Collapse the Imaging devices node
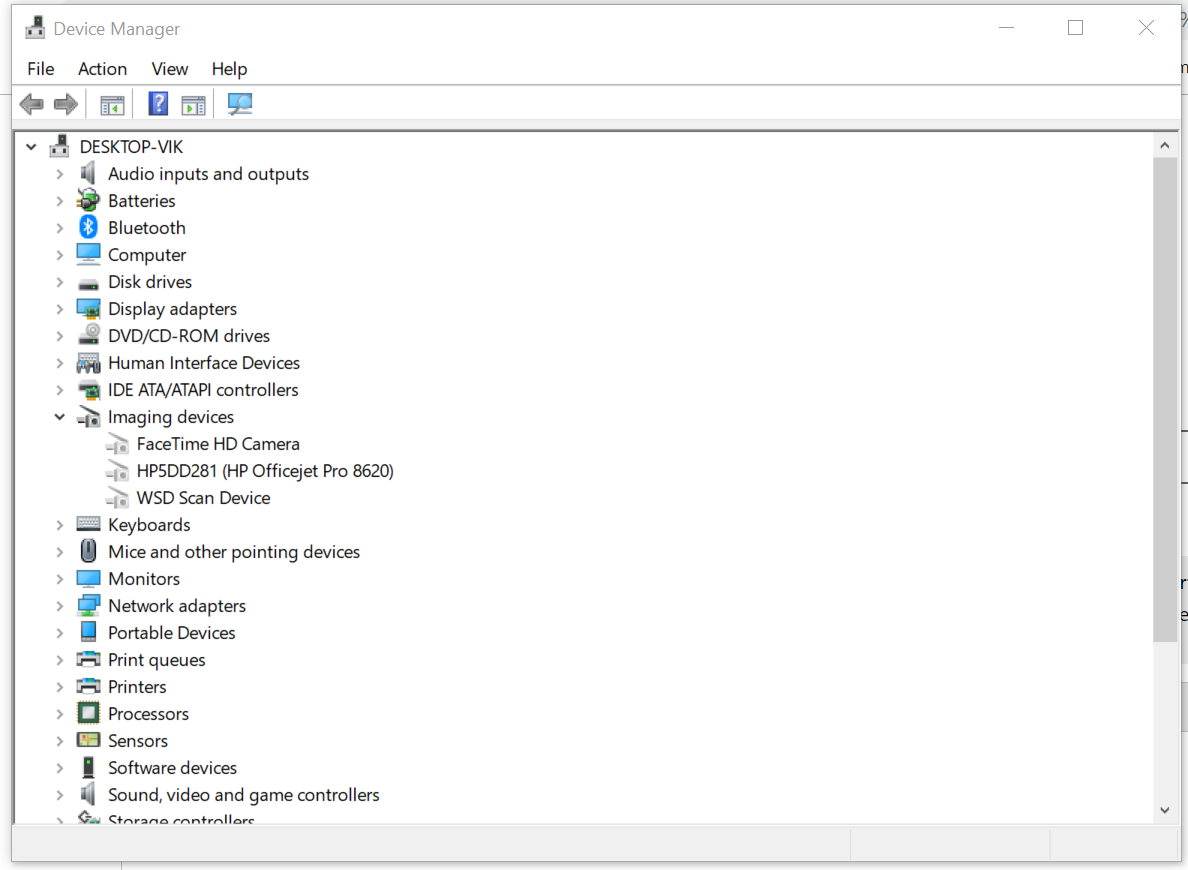The height and width of the screenshot is (870, 1188). (x=59, y=417)
